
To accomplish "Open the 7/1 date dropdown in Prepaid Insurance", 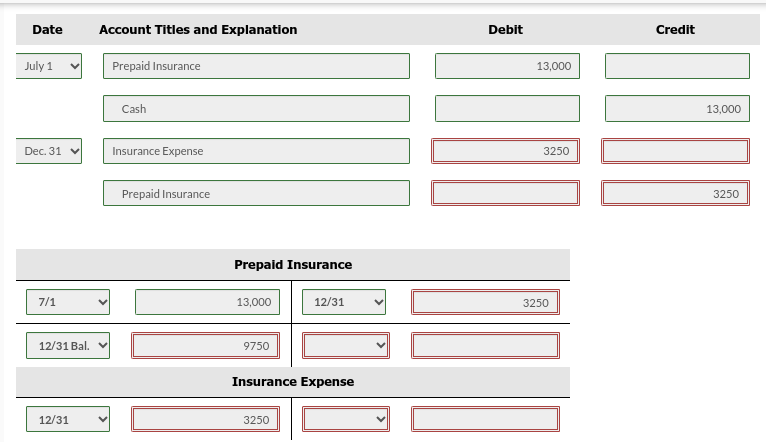I will coord(68,302).
